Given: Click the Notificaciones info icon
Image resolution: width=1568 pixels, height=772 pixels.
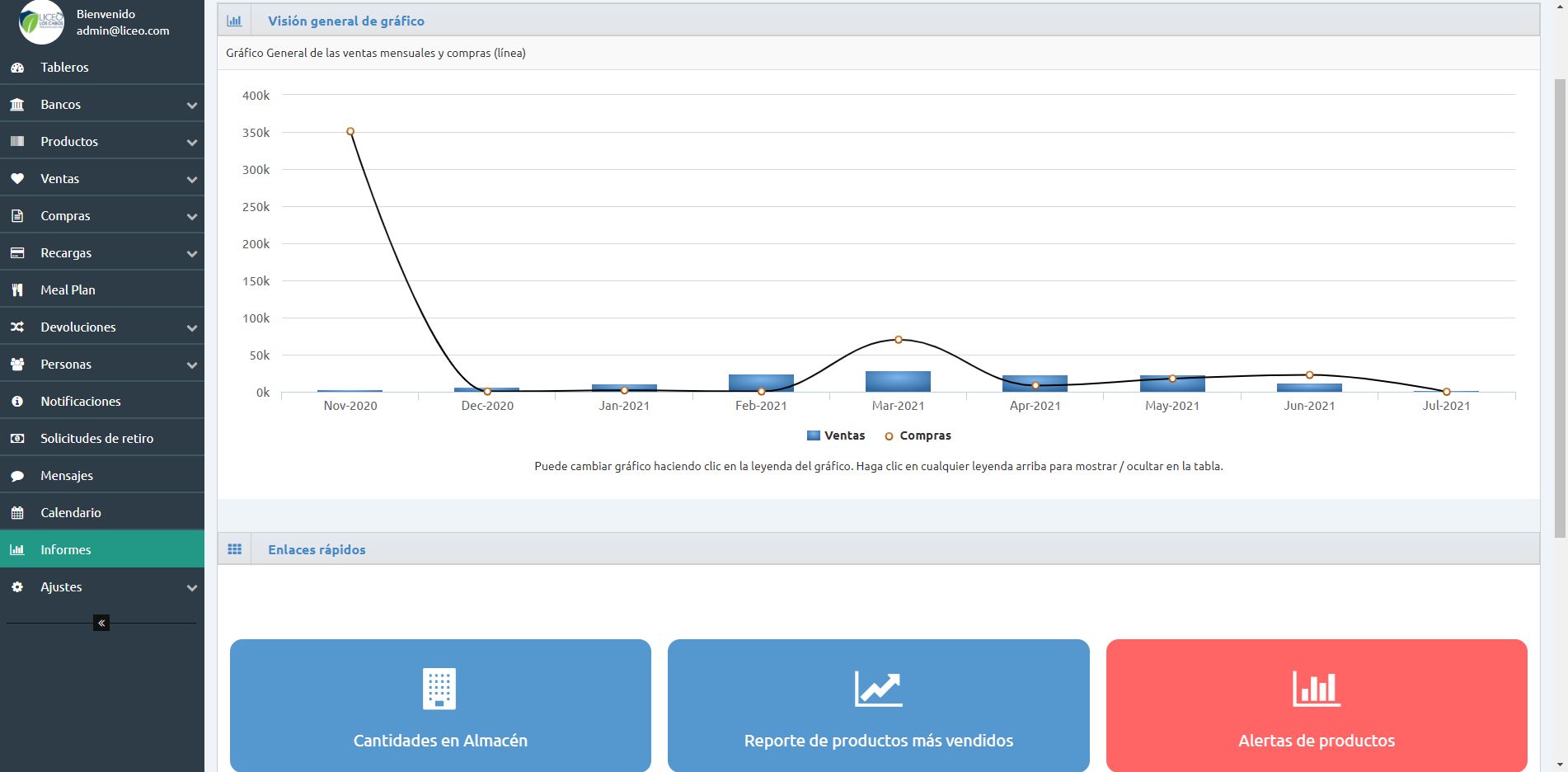Looking at the screenshot, I should click(17, 402).
